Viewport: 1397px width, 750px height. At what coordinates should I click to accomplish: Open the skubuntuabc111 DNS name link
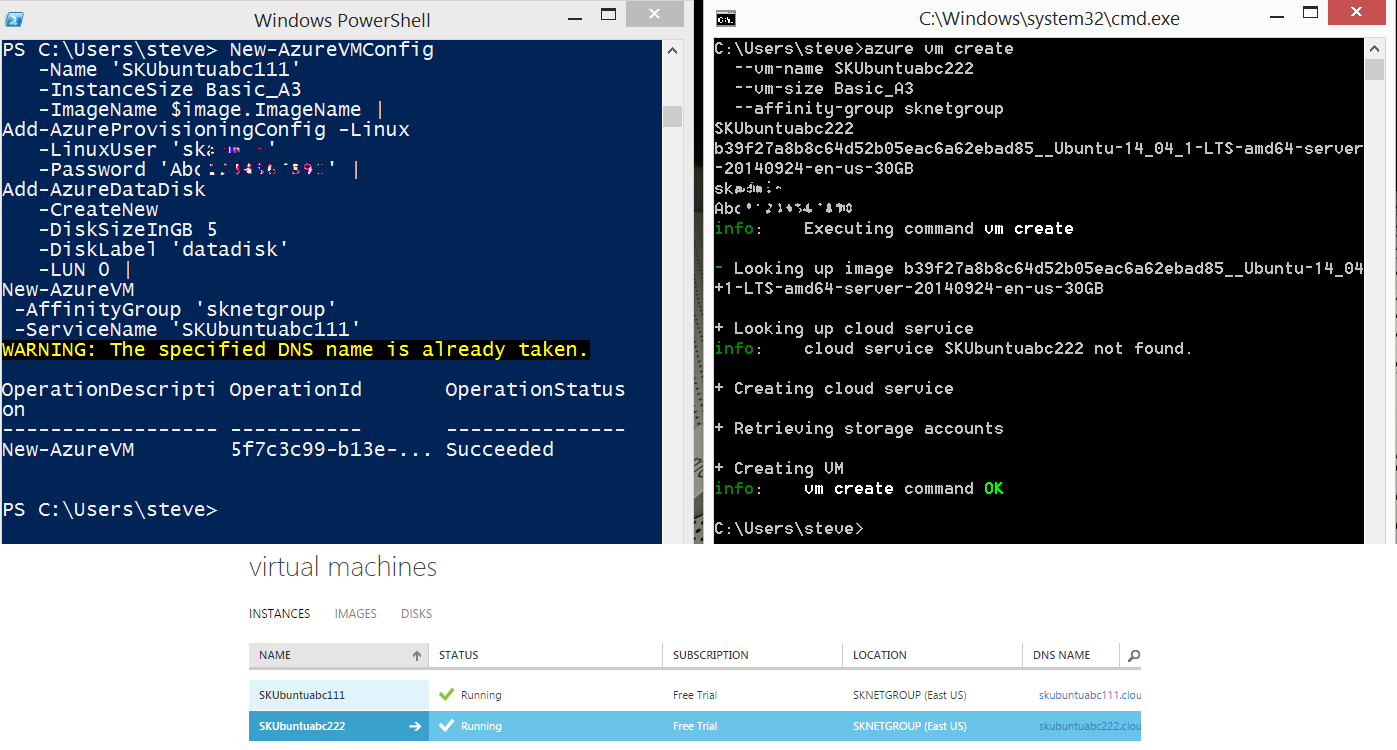[x=1090, y=695]
